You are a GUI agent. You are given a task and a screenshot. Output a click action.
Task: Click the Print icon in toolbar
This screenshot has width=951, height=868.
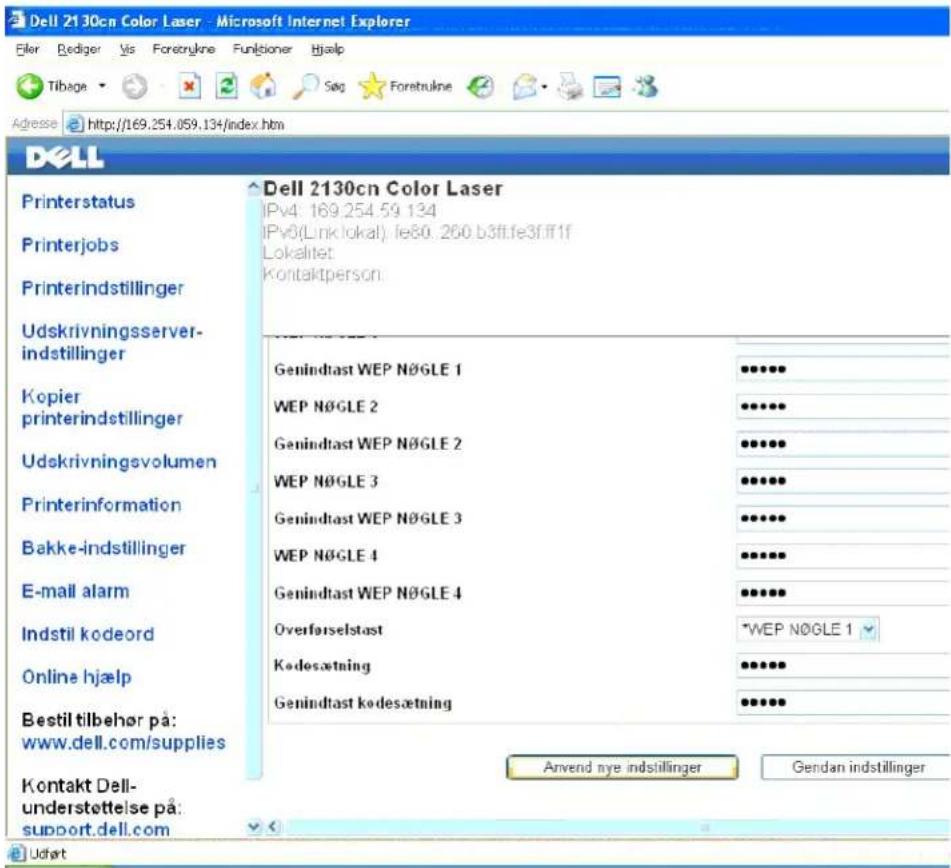[570, 86]
